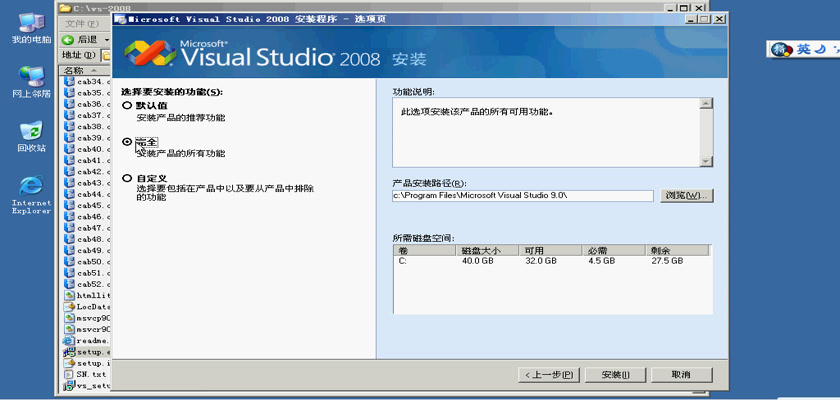Select cab45 file icon in Explorer

point(69,205)
